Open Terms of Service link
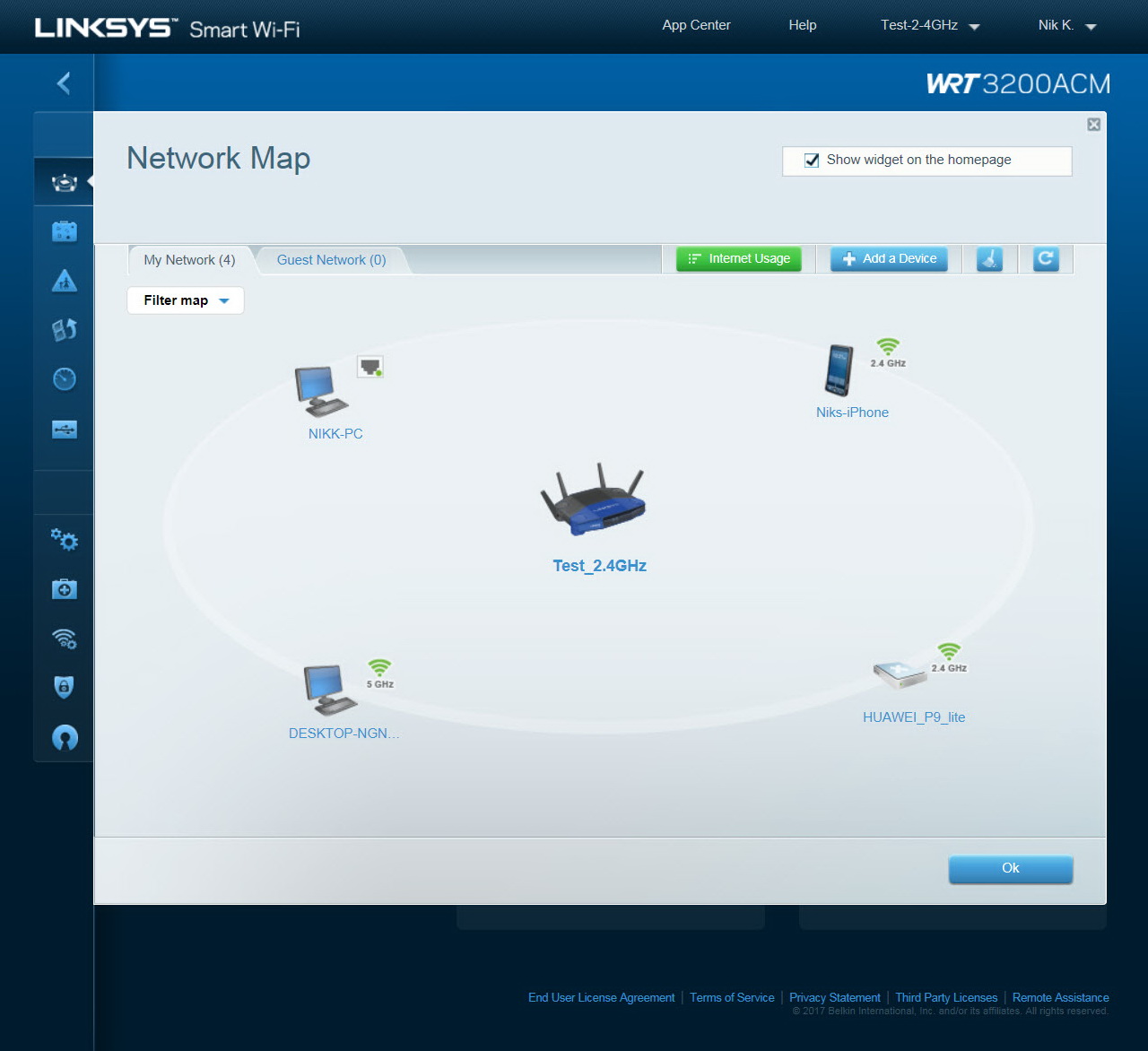1148x1051 pixels. point(732,997)
